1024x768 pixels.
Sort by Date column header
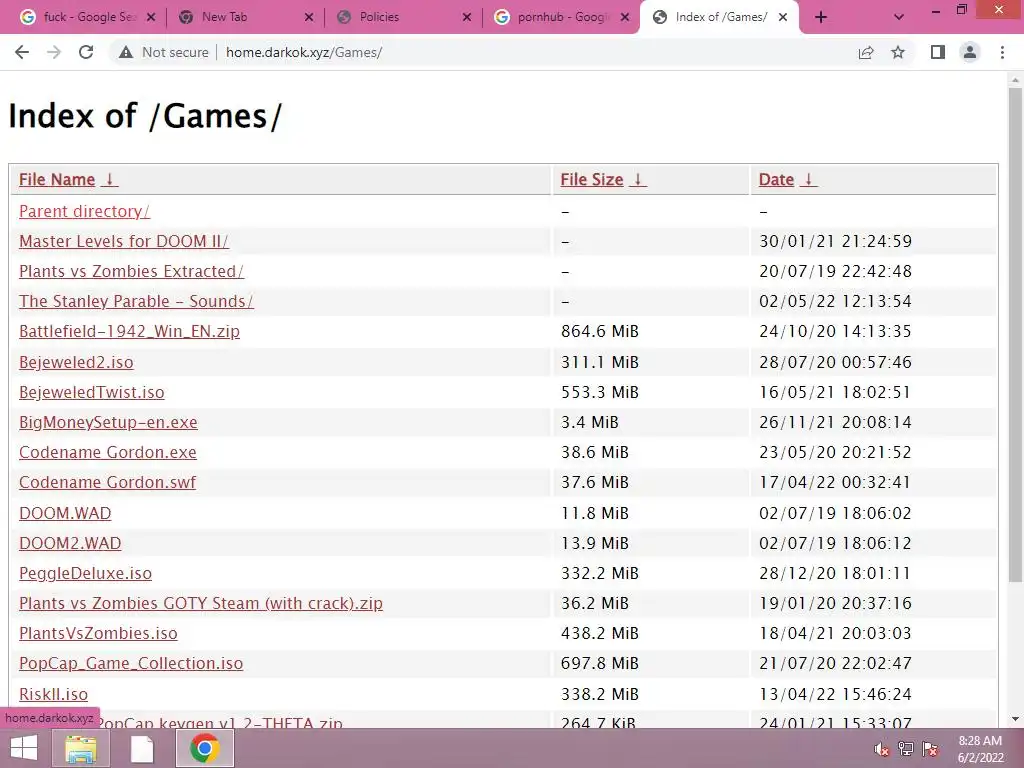[x=787, y=180]
